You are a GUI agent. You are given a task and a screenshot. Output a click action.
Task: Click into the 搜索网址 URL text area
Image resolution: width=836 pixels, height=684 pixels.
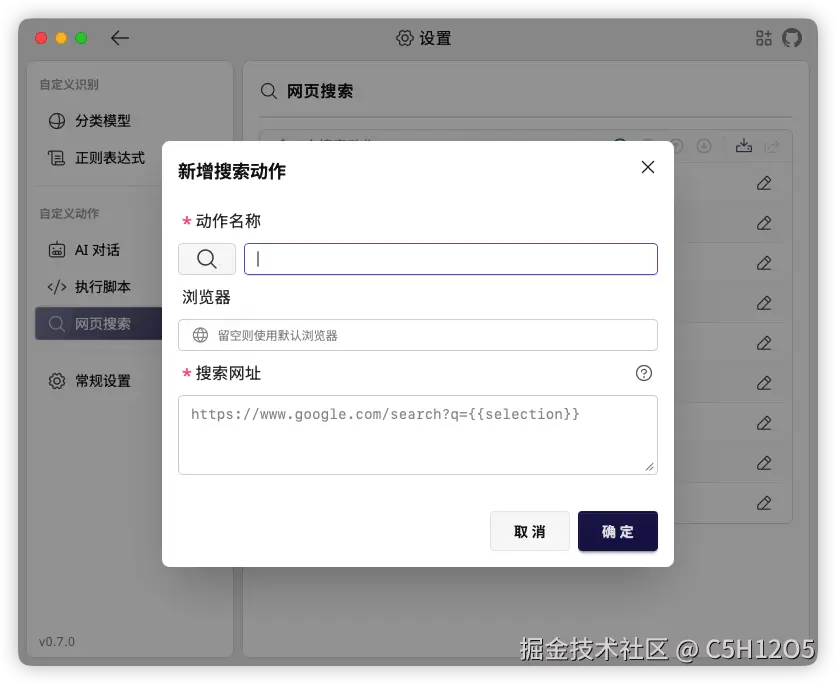pos(418,434)
